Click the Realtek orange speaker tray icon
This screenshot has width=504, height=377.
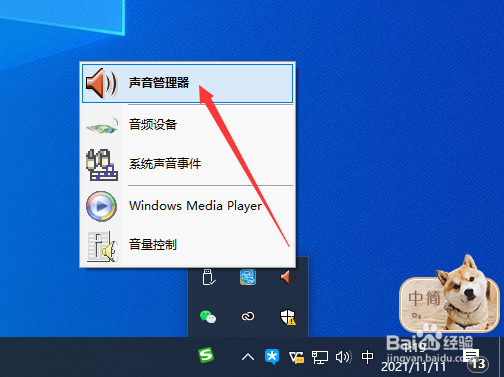pos(288,277)
